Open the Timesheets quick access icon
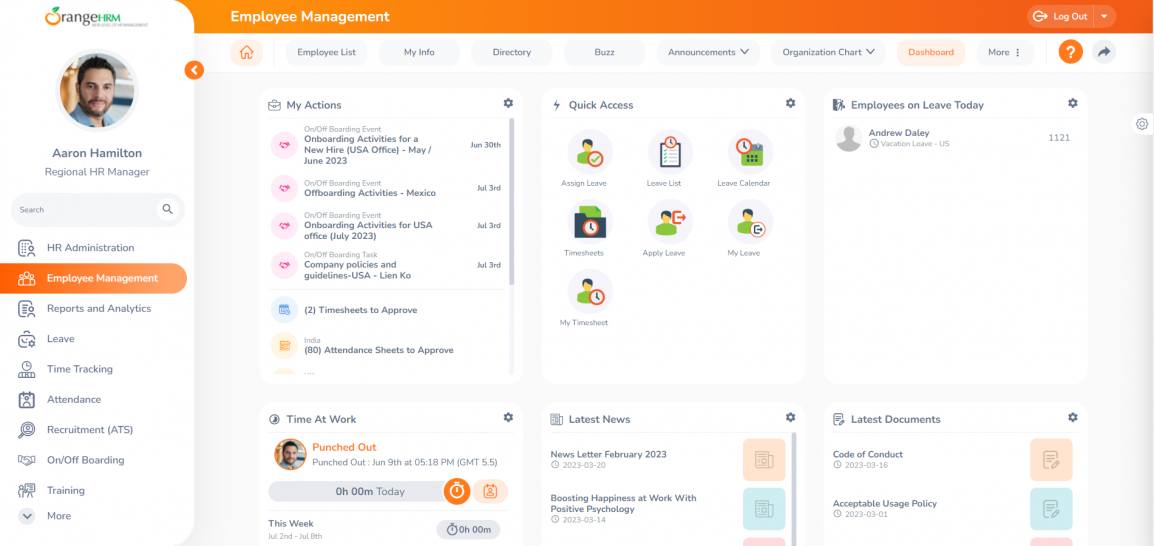1154x546 pixels. point(589,223)
